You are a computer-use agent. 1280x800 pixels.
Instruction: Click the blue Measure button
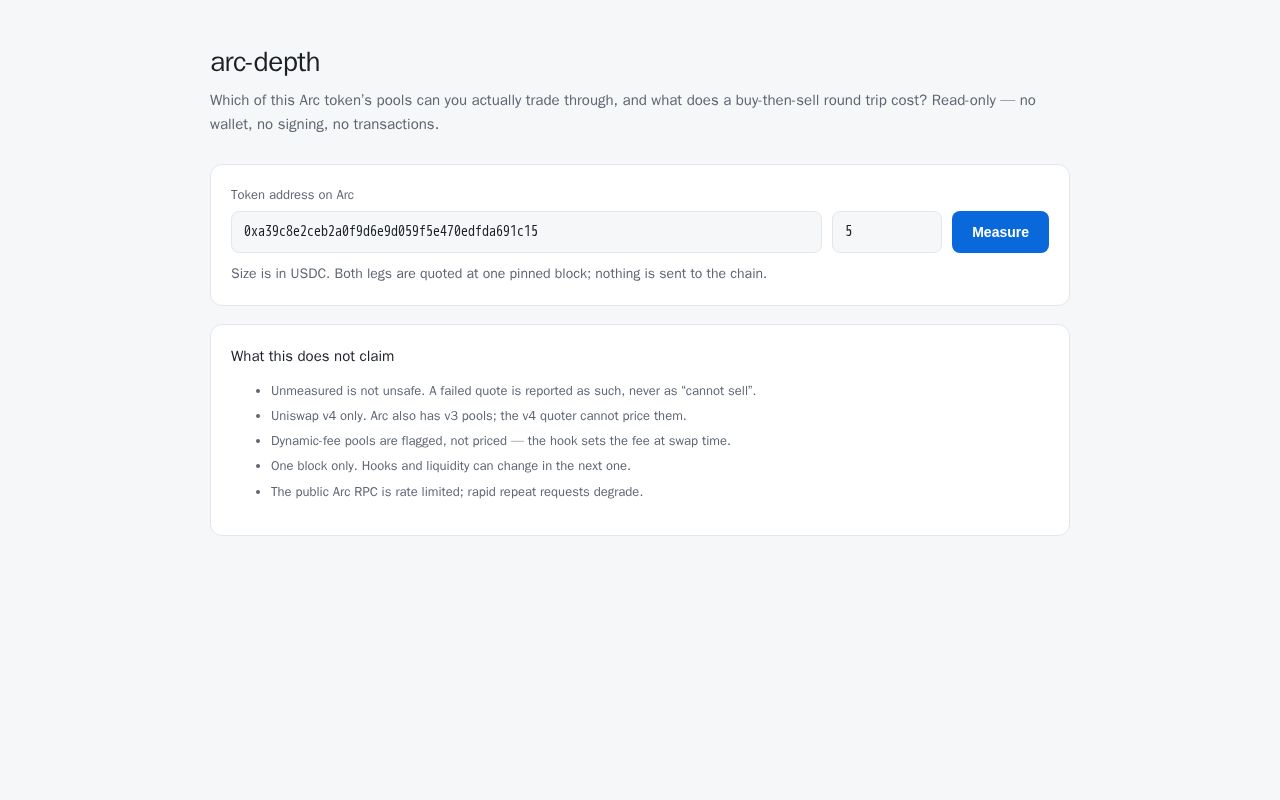pos(1000,232)
